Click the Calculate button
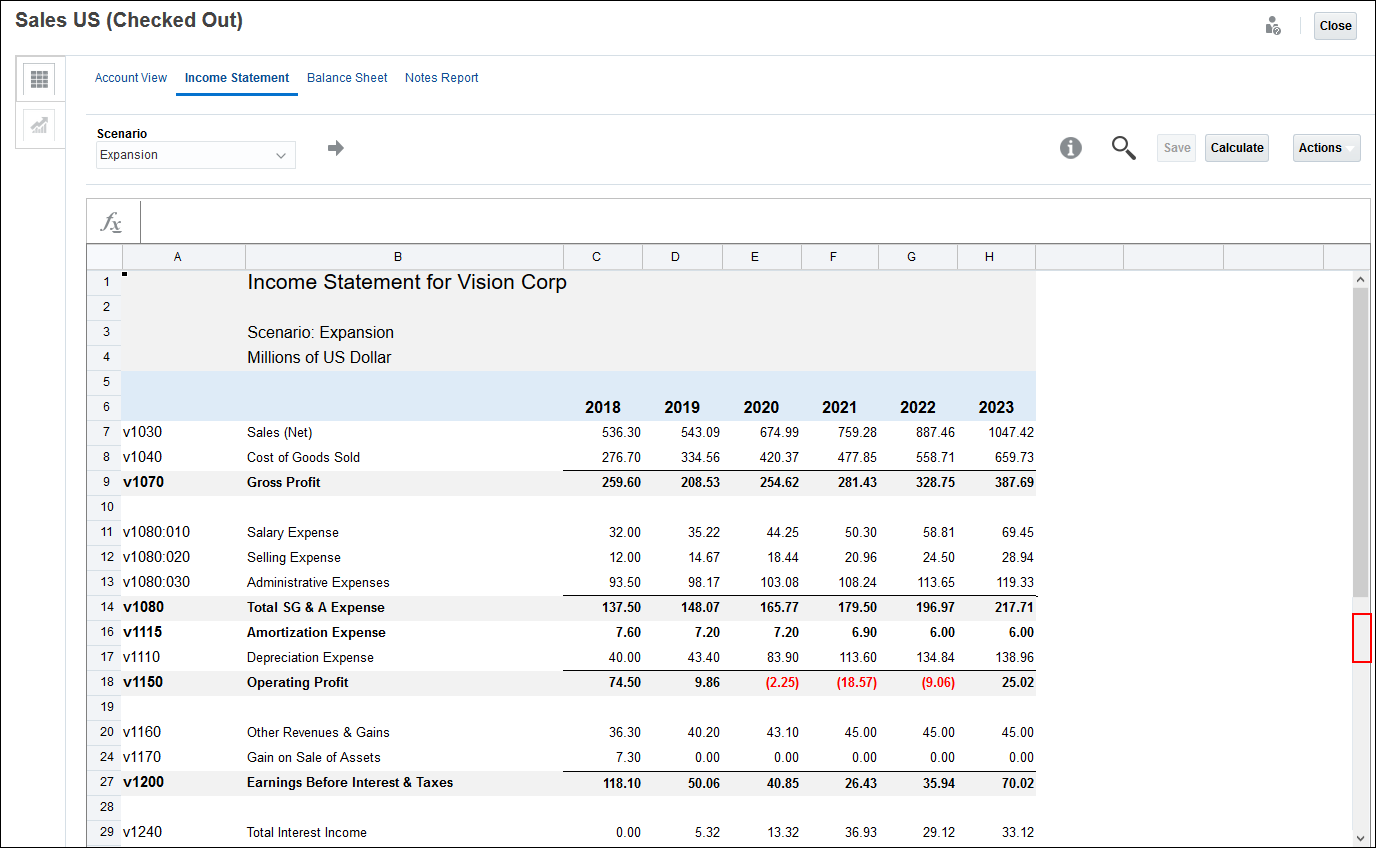Screen dimensions: 1376x848 [x=1237, y=147]
